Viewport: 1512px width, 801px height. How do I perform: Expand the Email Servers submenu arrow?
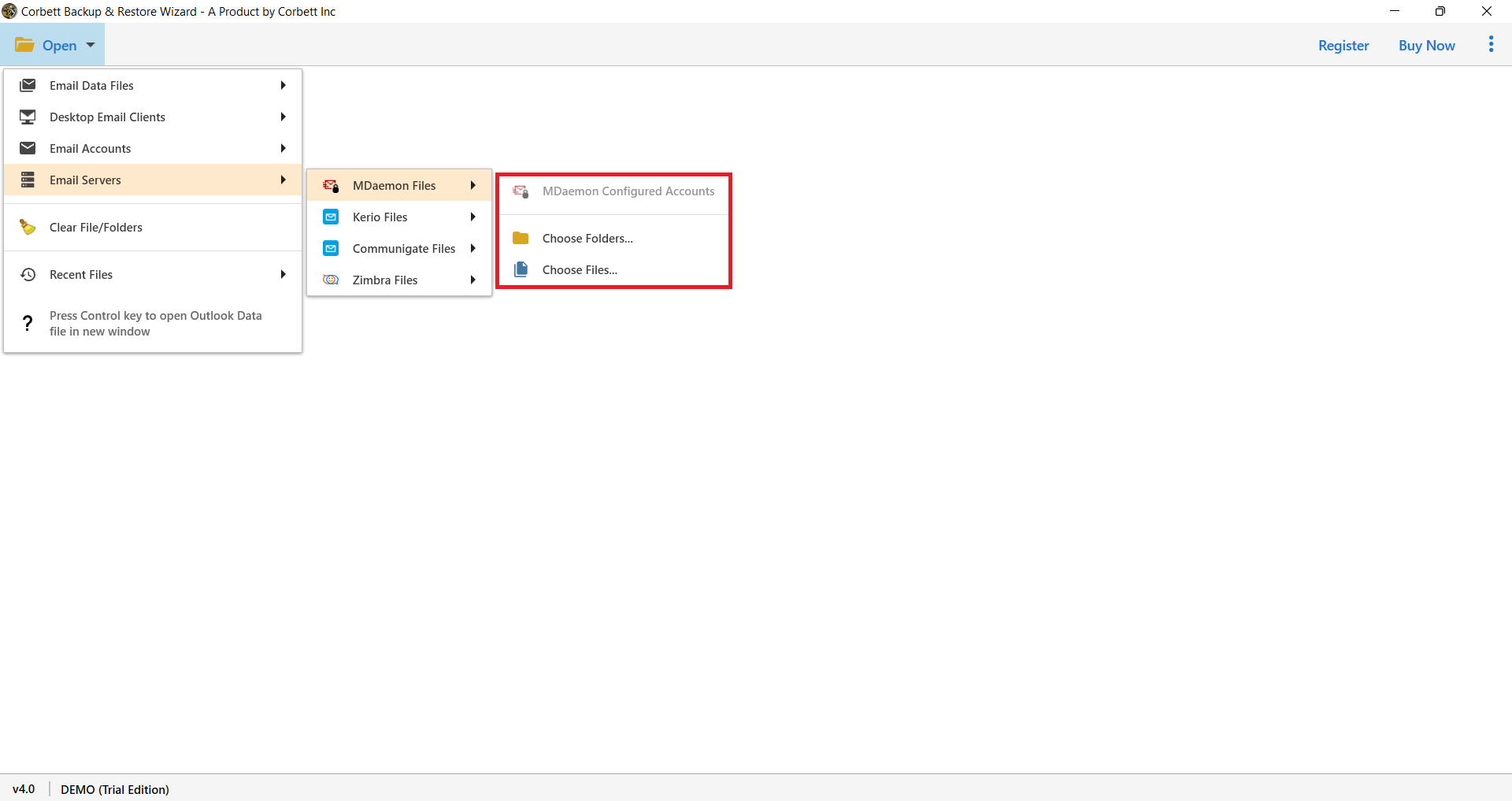tap(283, 180)
